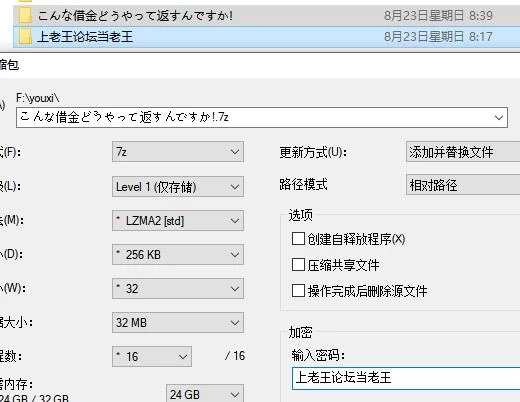Click the folder icon of 上老王论坛当老王
Viewport: 520px width, 402px height.
point(25,36)
